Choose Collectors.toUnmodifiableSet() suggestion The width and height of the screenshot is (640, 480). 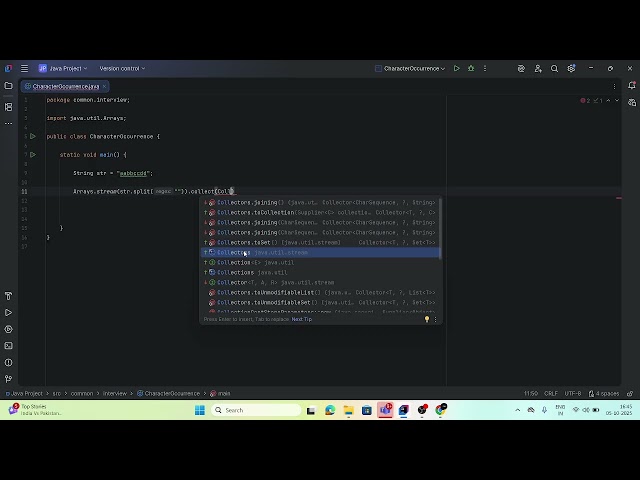pyautogui.click(x=320, y=302)
